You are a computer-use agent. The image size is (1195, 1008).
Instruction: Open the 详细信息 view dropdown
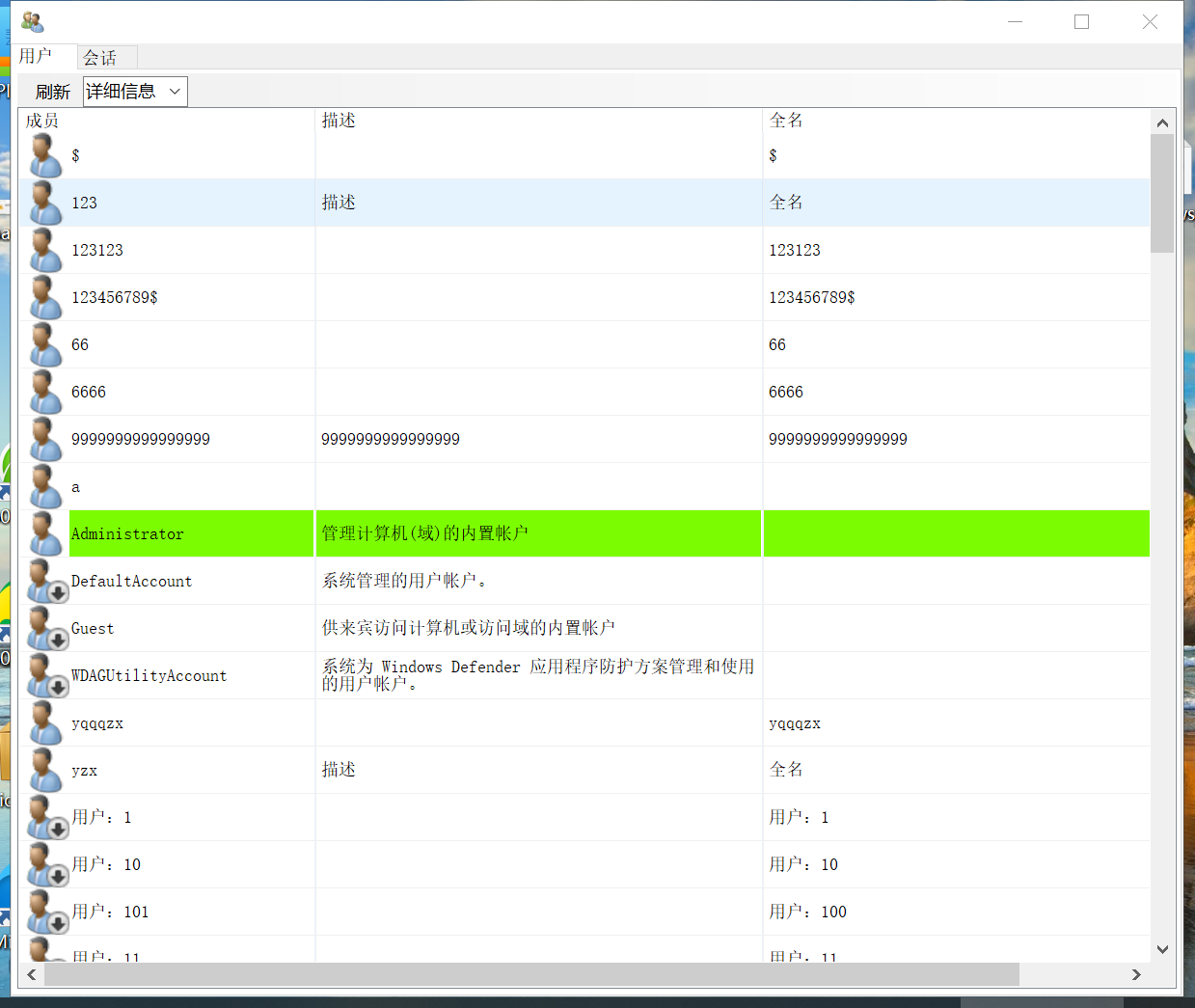[x=135, y=92]
